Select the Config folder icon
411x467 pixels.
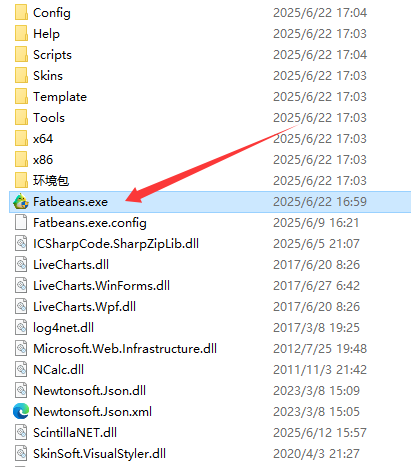click(x=21, y=13)
